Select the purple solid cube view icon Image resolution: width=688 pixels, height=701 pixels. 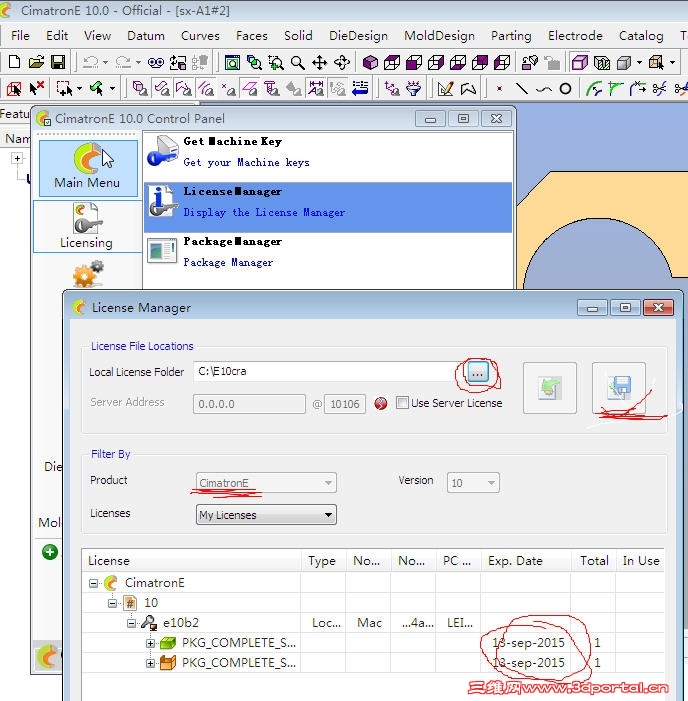point(370,63)
